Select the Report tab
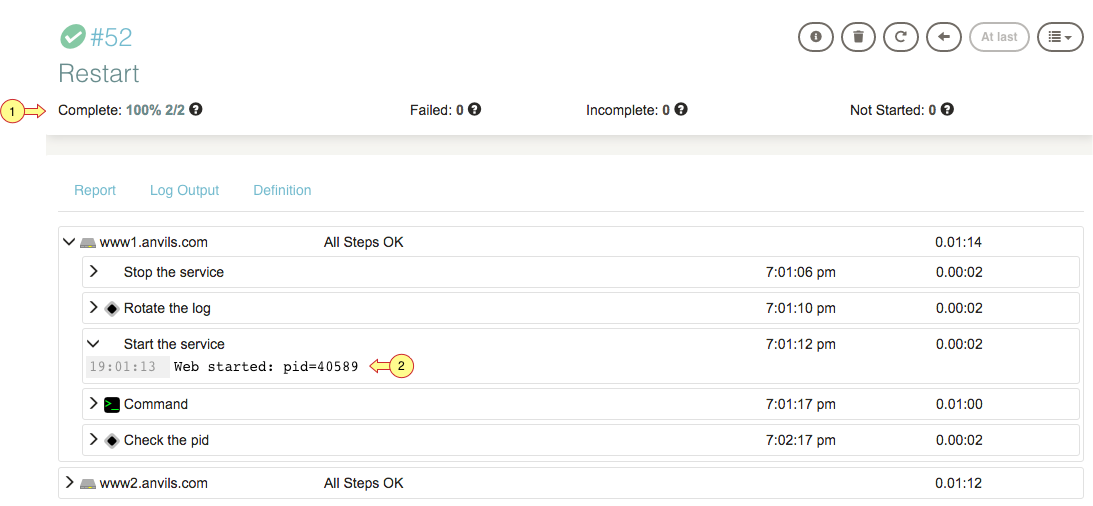This screenshot has height=506, width=1093. point(95,190)
